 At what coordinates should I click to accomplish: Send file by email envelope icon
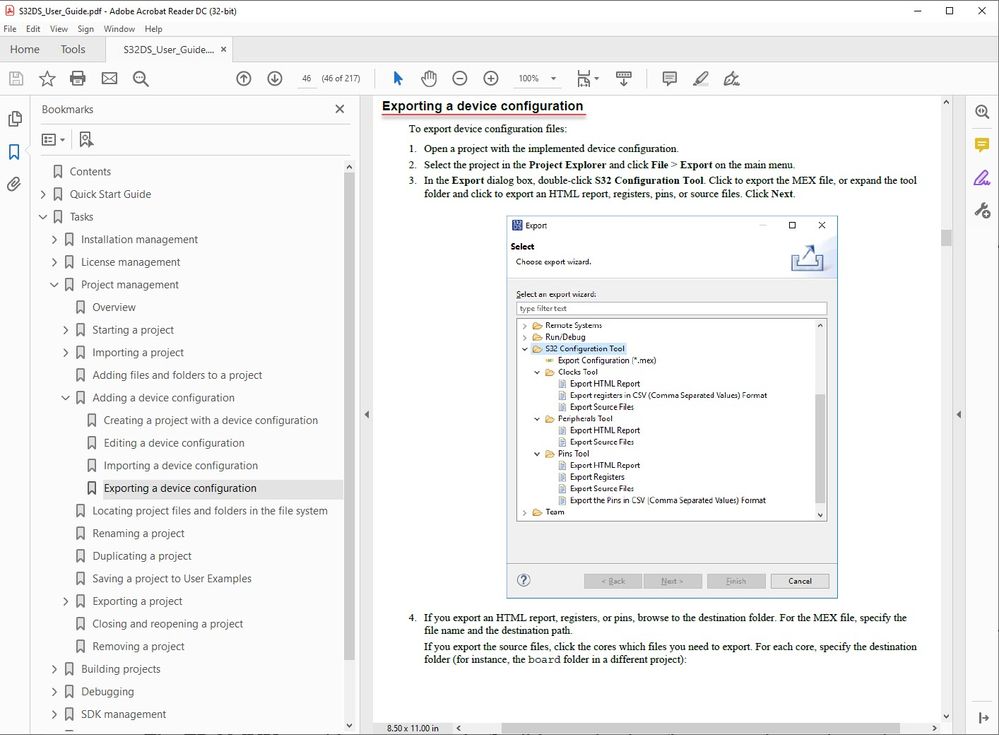click(110, 78)
